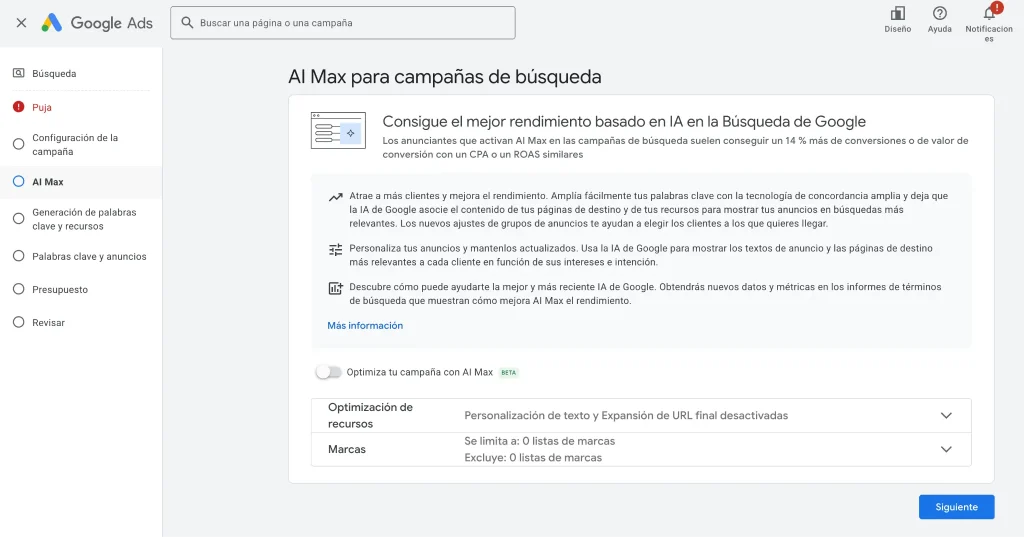
Task: Open the 'Más información' link
Action: coord(365,325)
